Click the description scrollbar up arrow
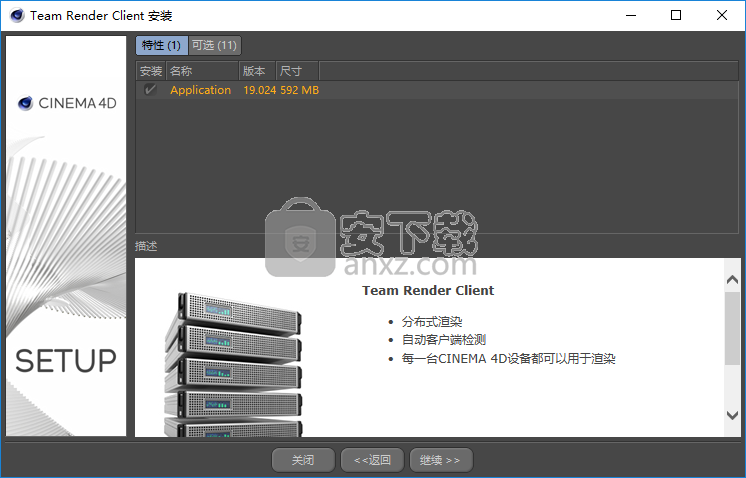Screen dimensions: 746x478 (x=733, y=280)
